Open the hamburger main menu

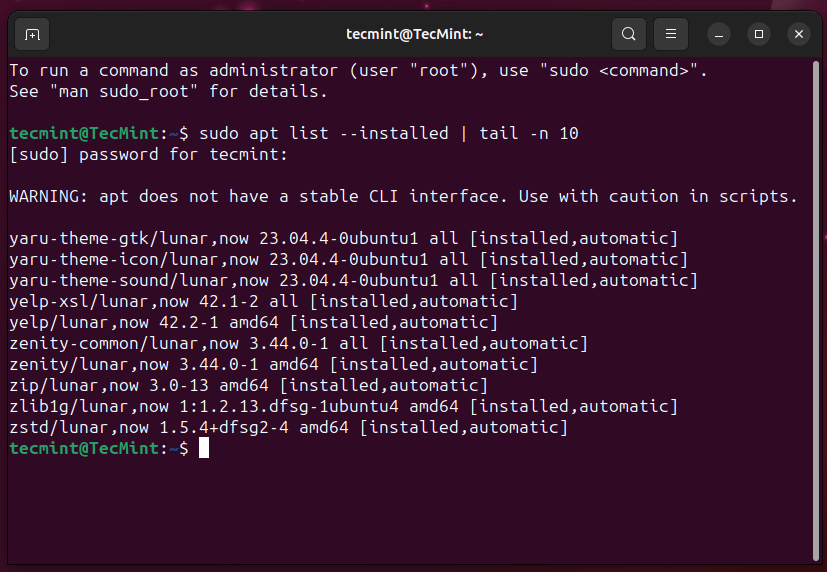[x=670, y=34]
